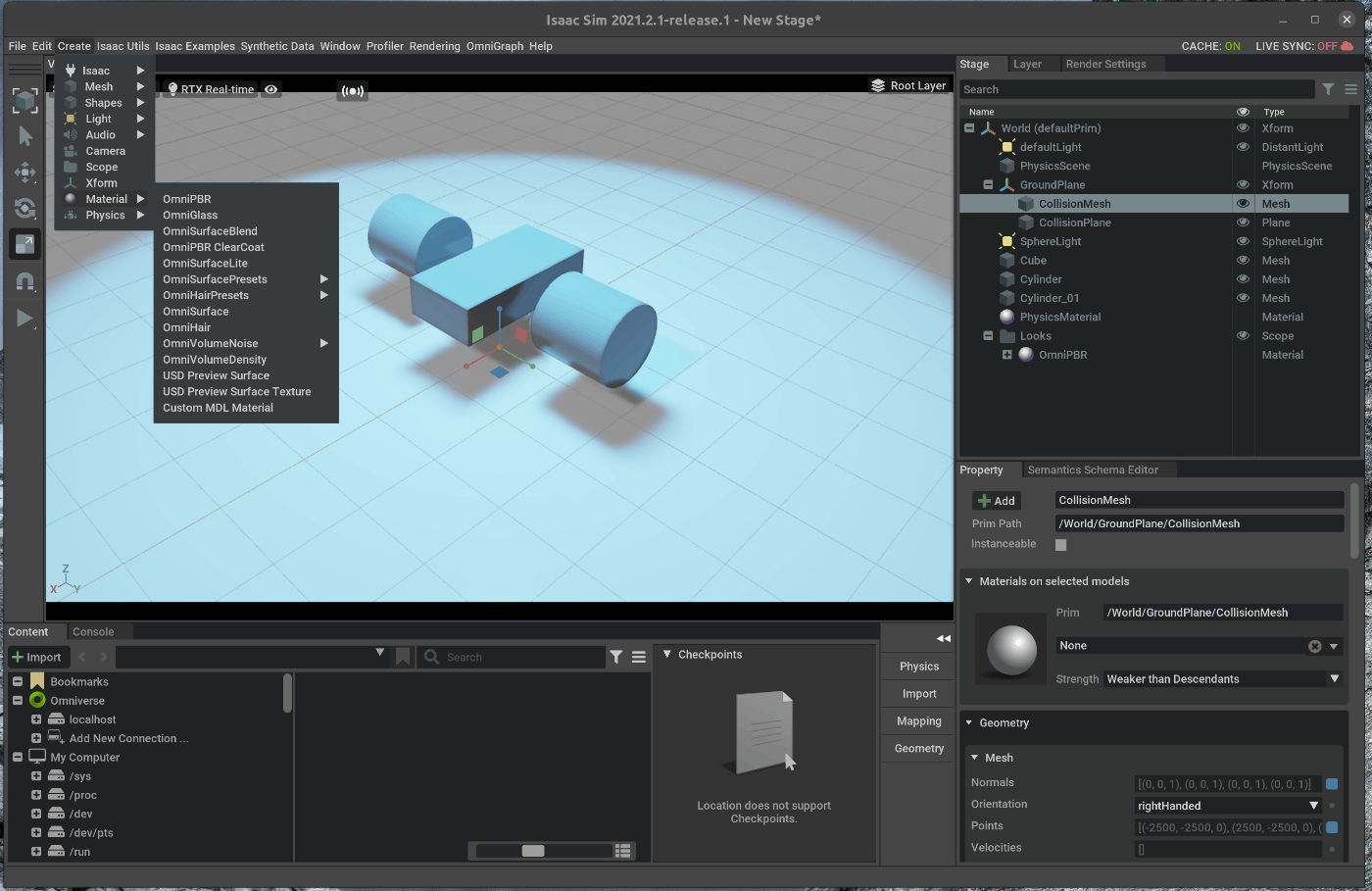Click the Looks folder icon in Stage tree

(1006, 336)
